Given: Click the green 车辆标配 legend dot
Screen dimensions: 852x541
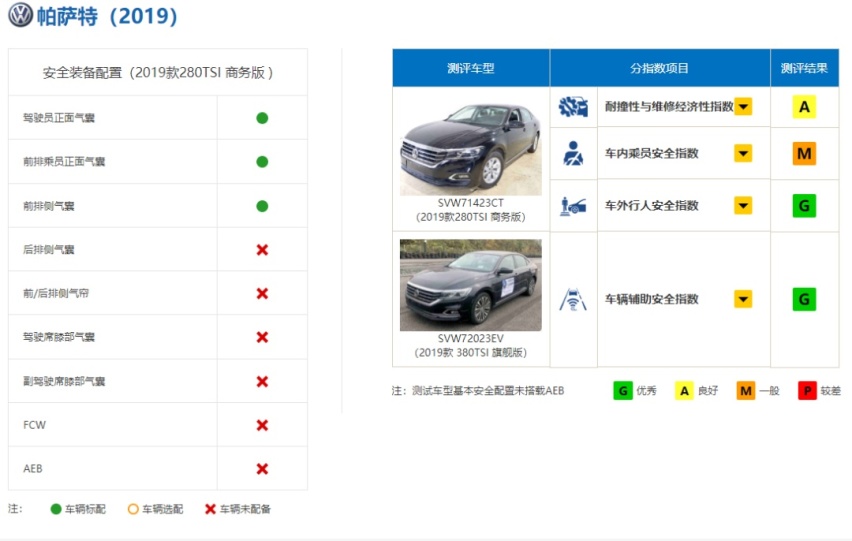Looking at the screenshot, I should [55, 509].
